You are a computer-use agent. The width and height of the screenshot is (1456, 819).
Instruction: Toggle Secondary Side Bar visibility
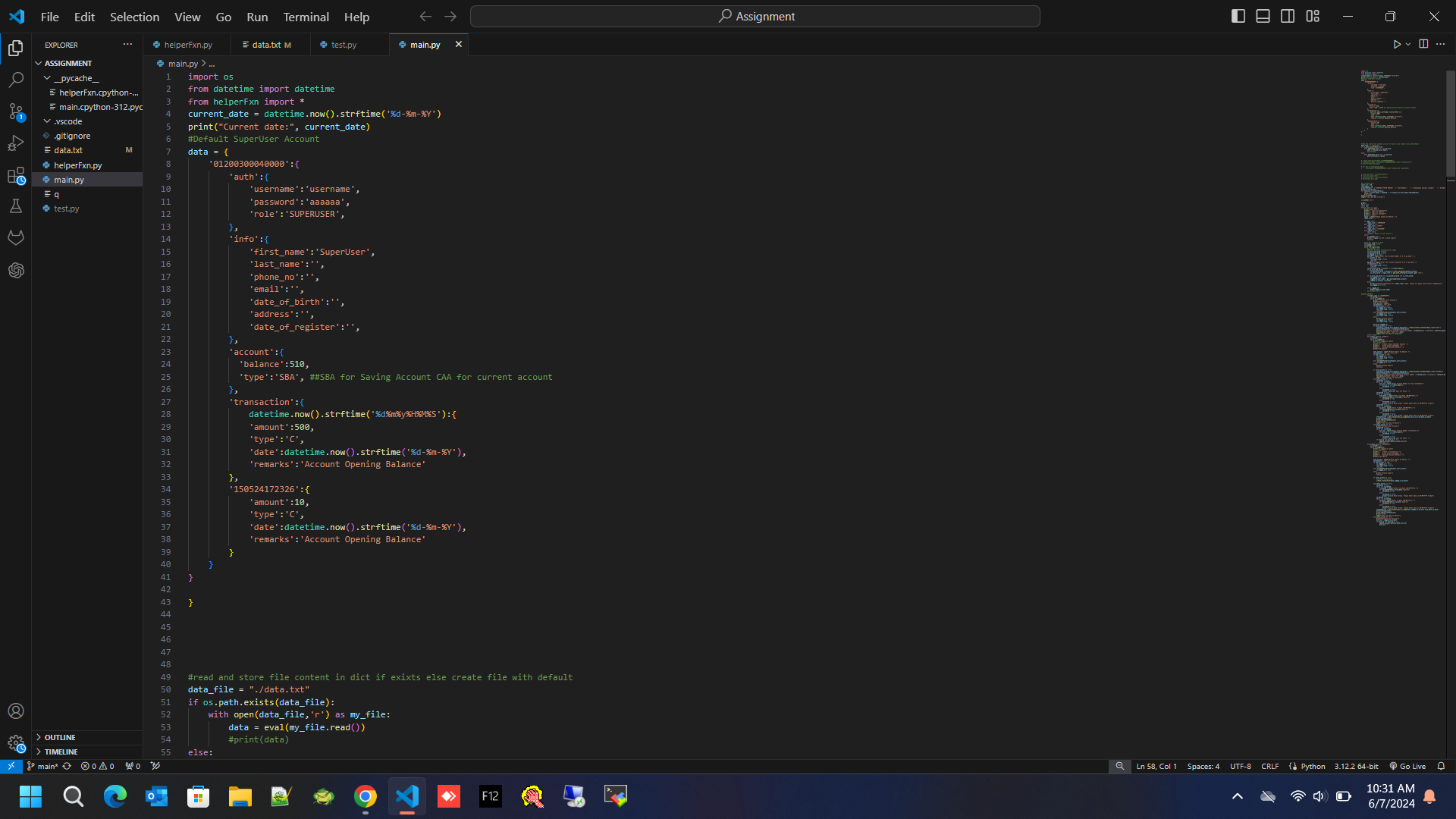(x=1288, y=16)
